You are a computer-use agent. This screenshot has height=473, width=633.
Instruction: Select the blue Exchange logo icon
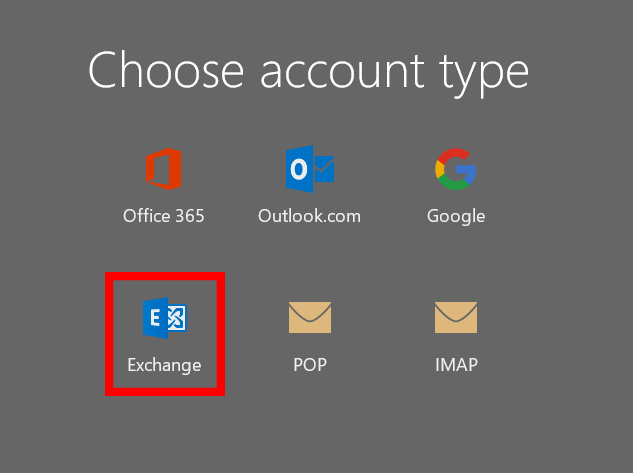click(164, 317)
